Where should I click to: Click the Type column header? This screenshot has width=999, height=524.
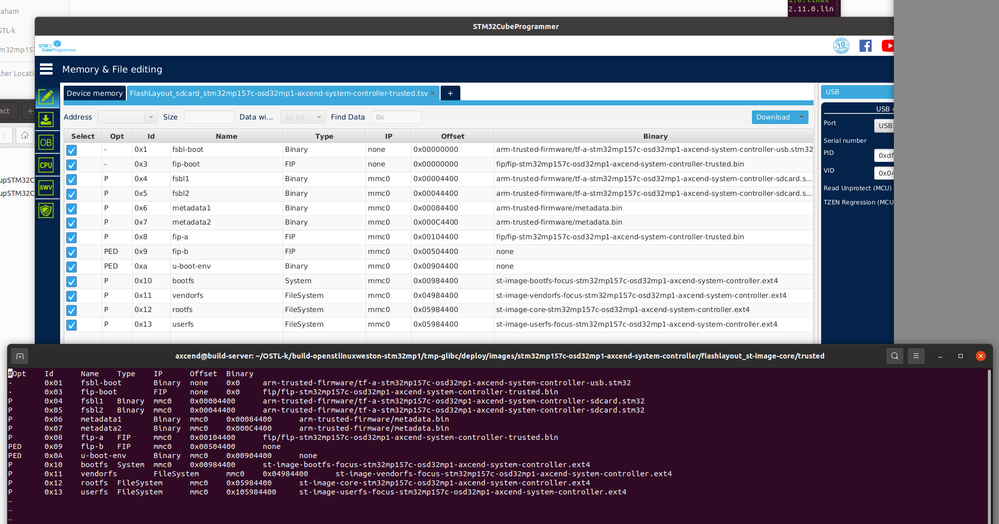324,136
